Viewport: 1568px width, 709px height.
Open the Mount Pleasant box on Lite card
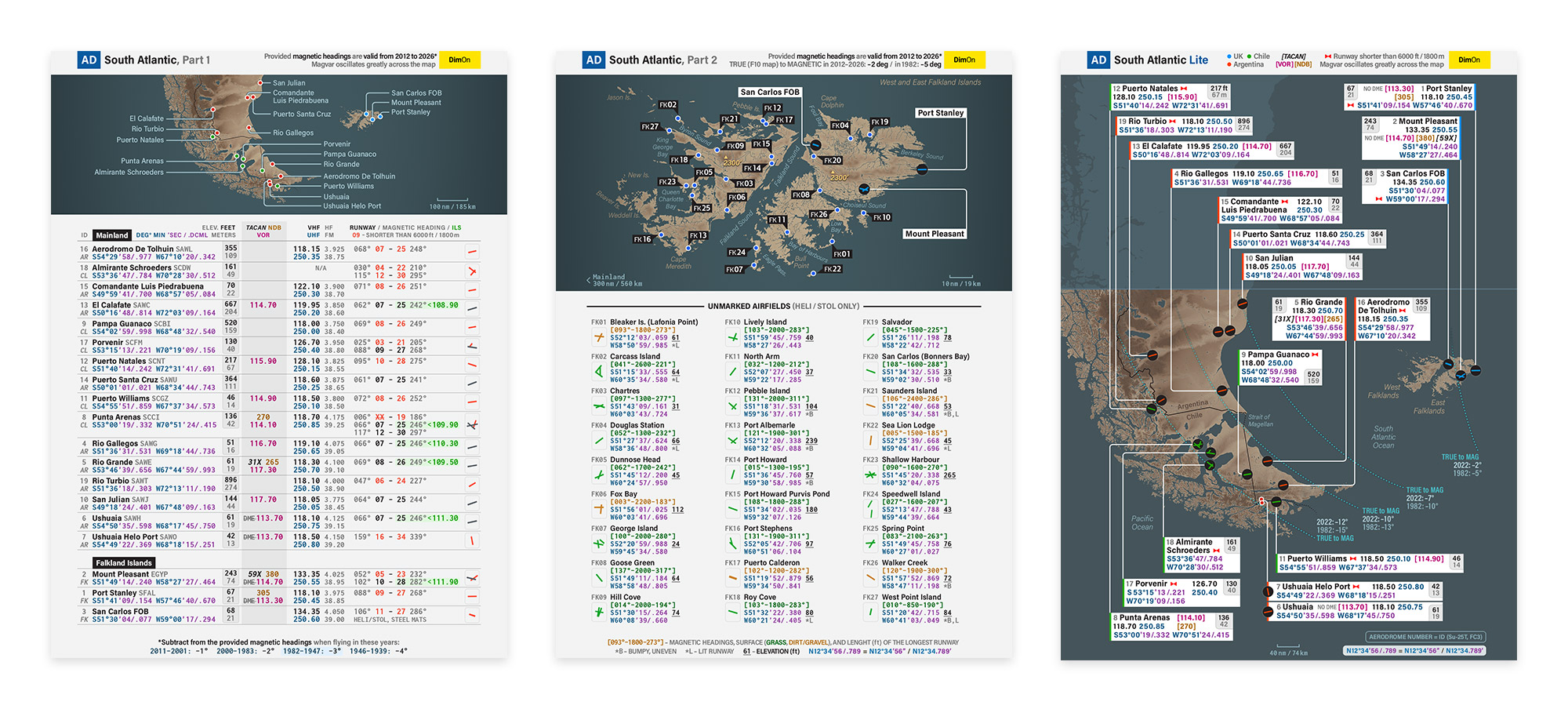pyautogui.click(x=1411, y=138)
